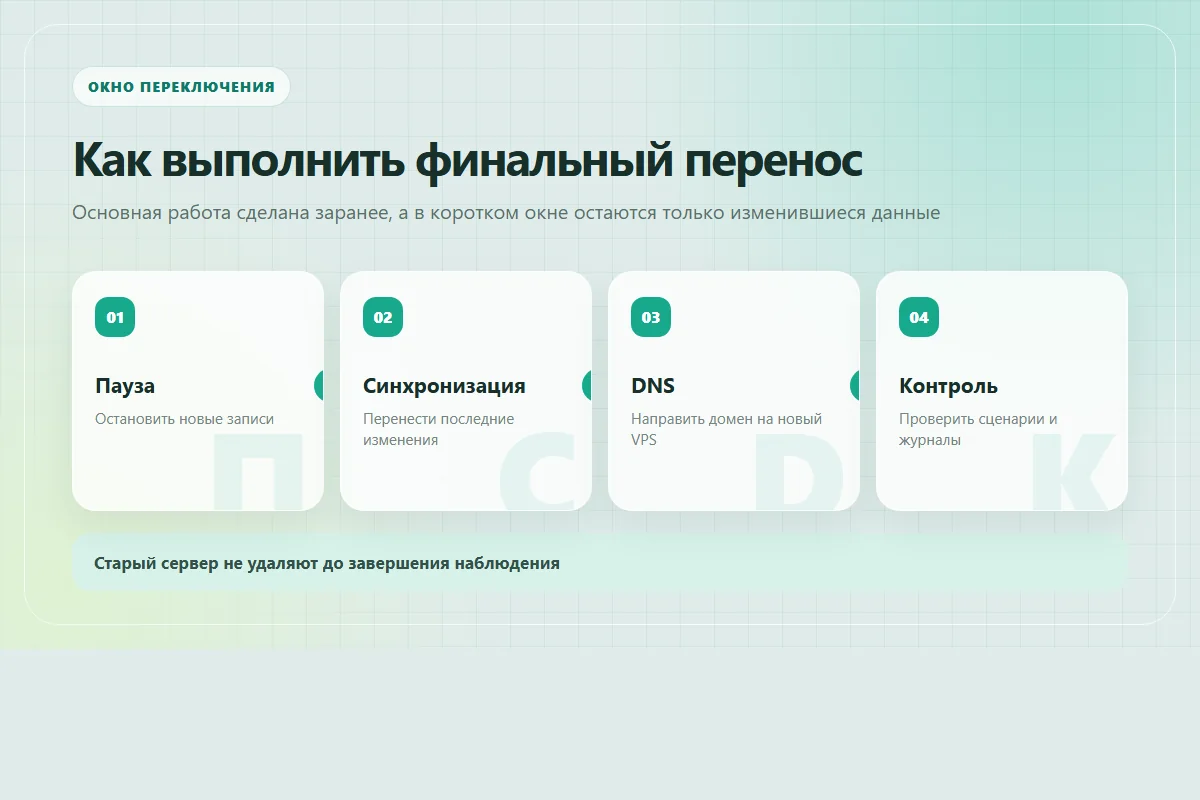This screenshot has height=800, width=1200.
Task: Click the text 'Остановить новые записи'
Action: 184,419
